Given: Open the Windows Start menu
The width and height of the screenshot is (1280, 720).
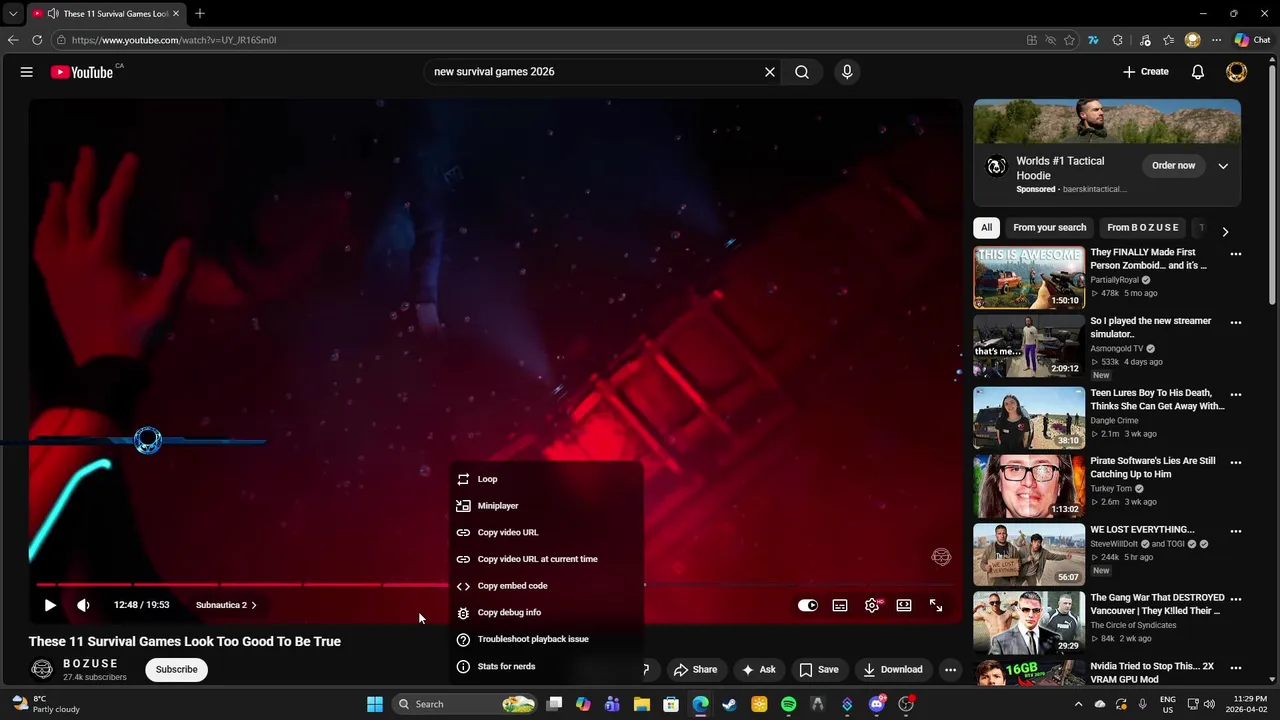Looking at the screenshot, I should point(375,704).
